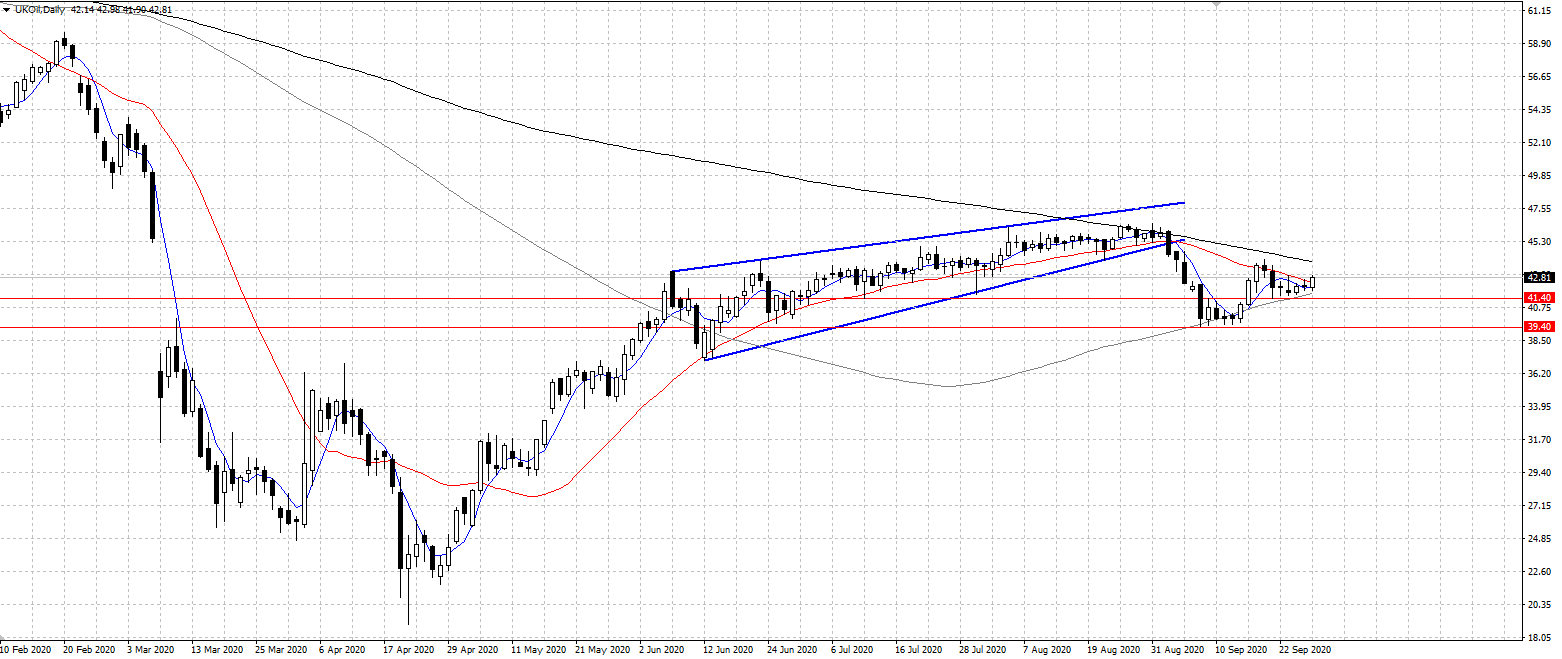This screenshot has width=1562, height=659.
Task: Click the OHLC values next to the title
Action: click(121, 9)
